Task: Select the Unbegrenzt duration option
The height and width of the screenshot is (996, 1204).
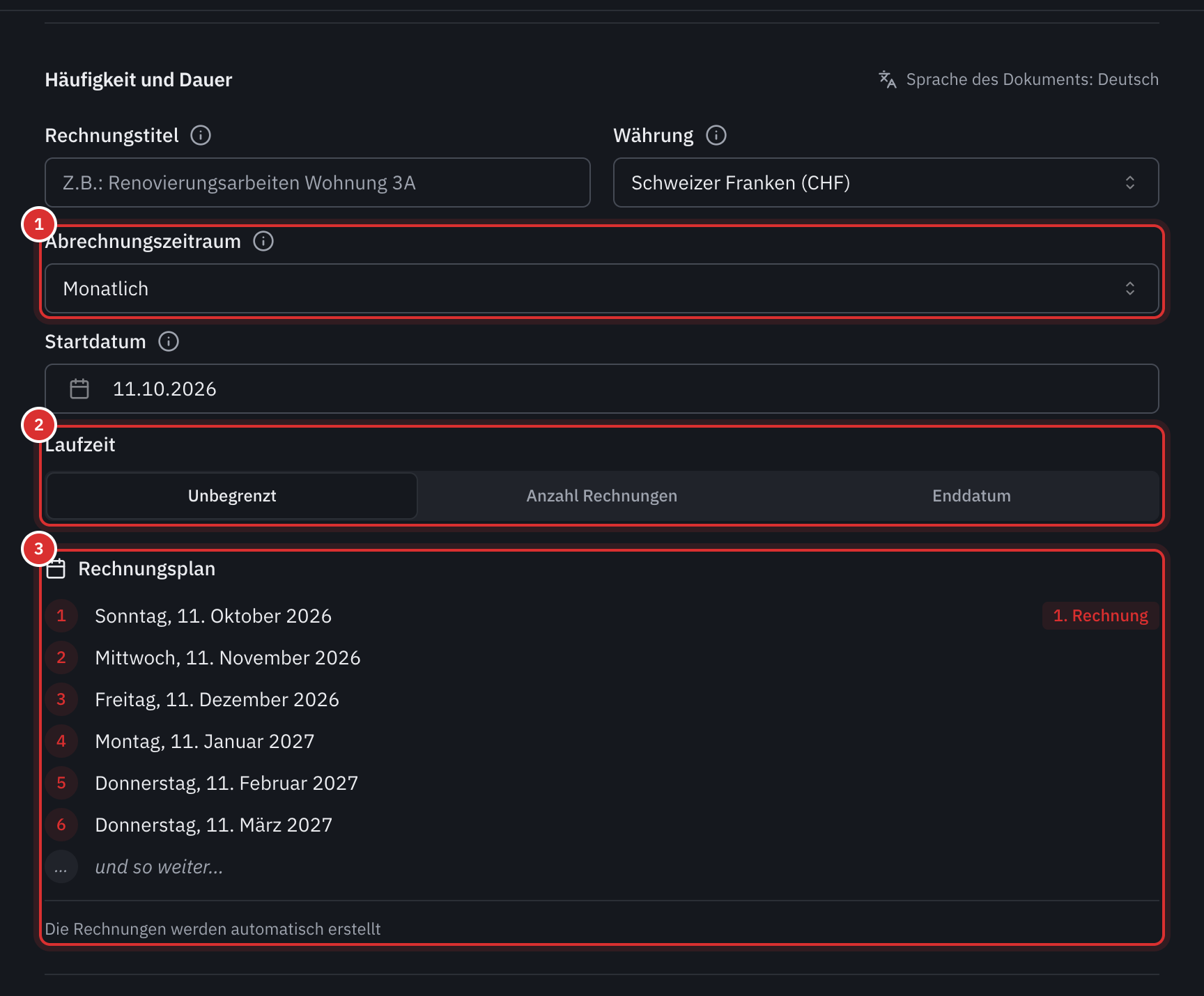Action: 232,496
